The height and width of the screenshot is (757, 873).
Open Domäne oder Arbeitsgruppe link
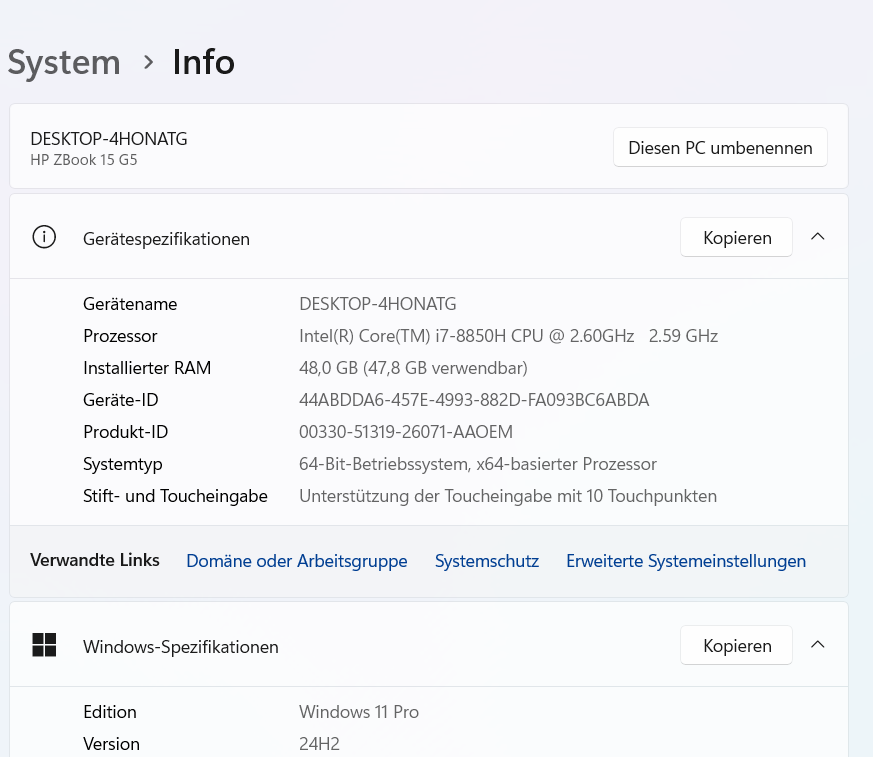[x=297, y=561]
